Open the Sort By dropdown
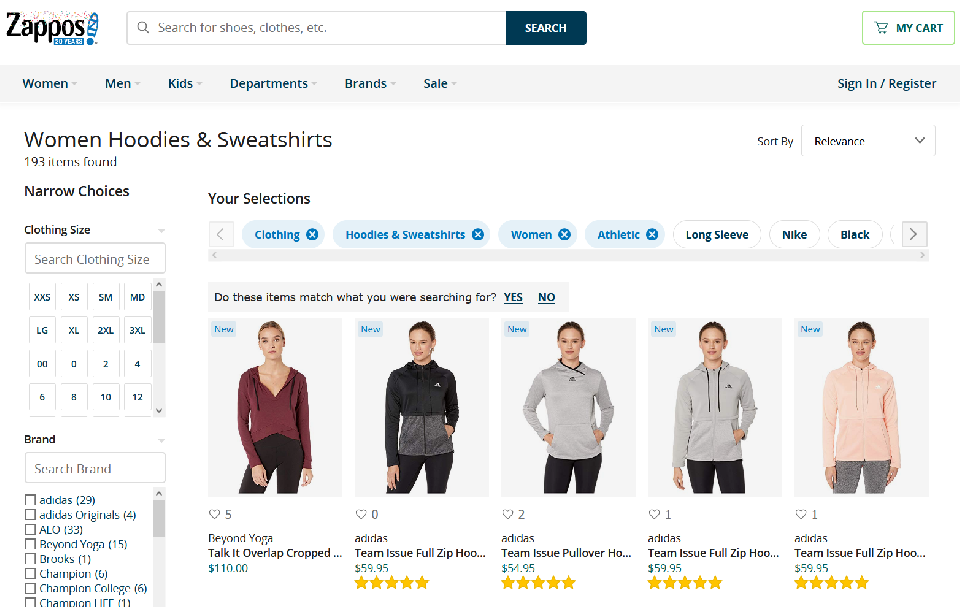The height and width of the screenshot is (607, 960). tap(868, 141)
